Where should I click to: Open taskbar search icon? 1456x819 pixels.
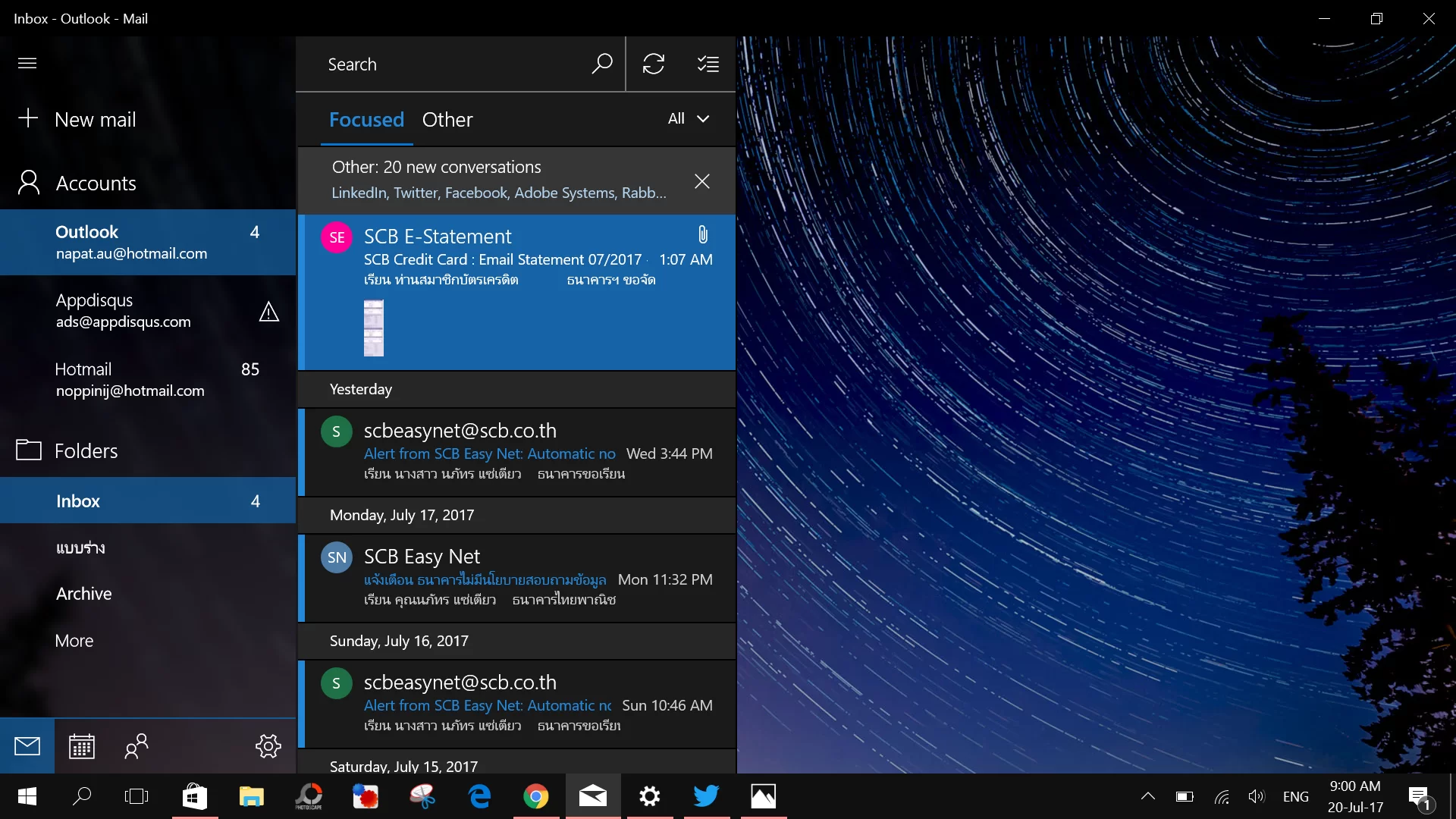pyautogui.click(x=82, y=796)
